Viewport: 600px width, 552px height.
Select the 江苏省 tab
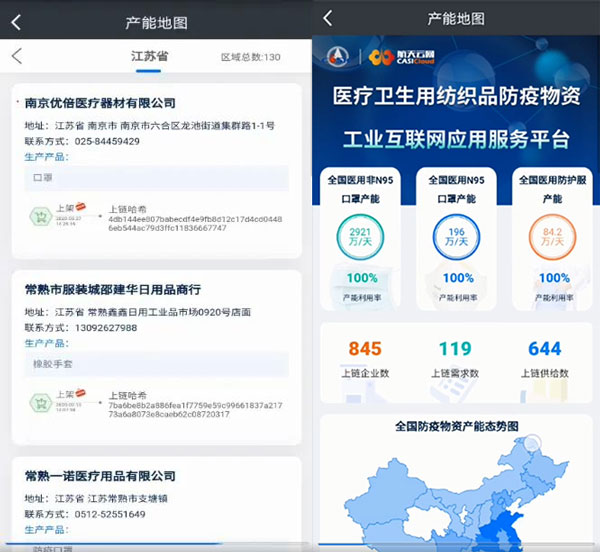tap(150, 56)
